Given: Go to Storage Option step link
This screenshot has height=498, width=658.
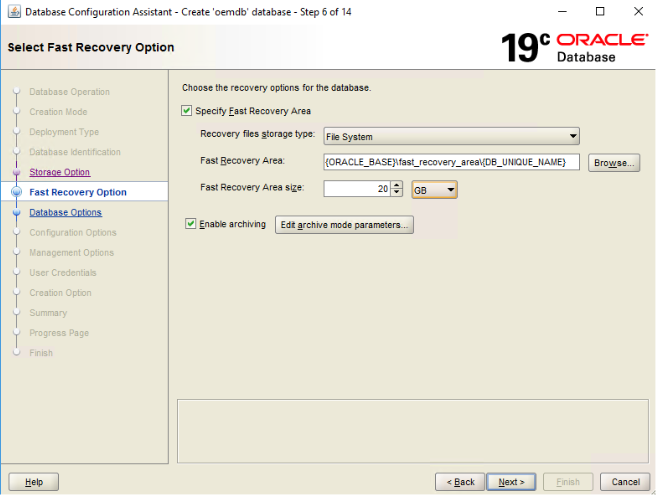Looking at the screenshot, I should click(59, 172).
